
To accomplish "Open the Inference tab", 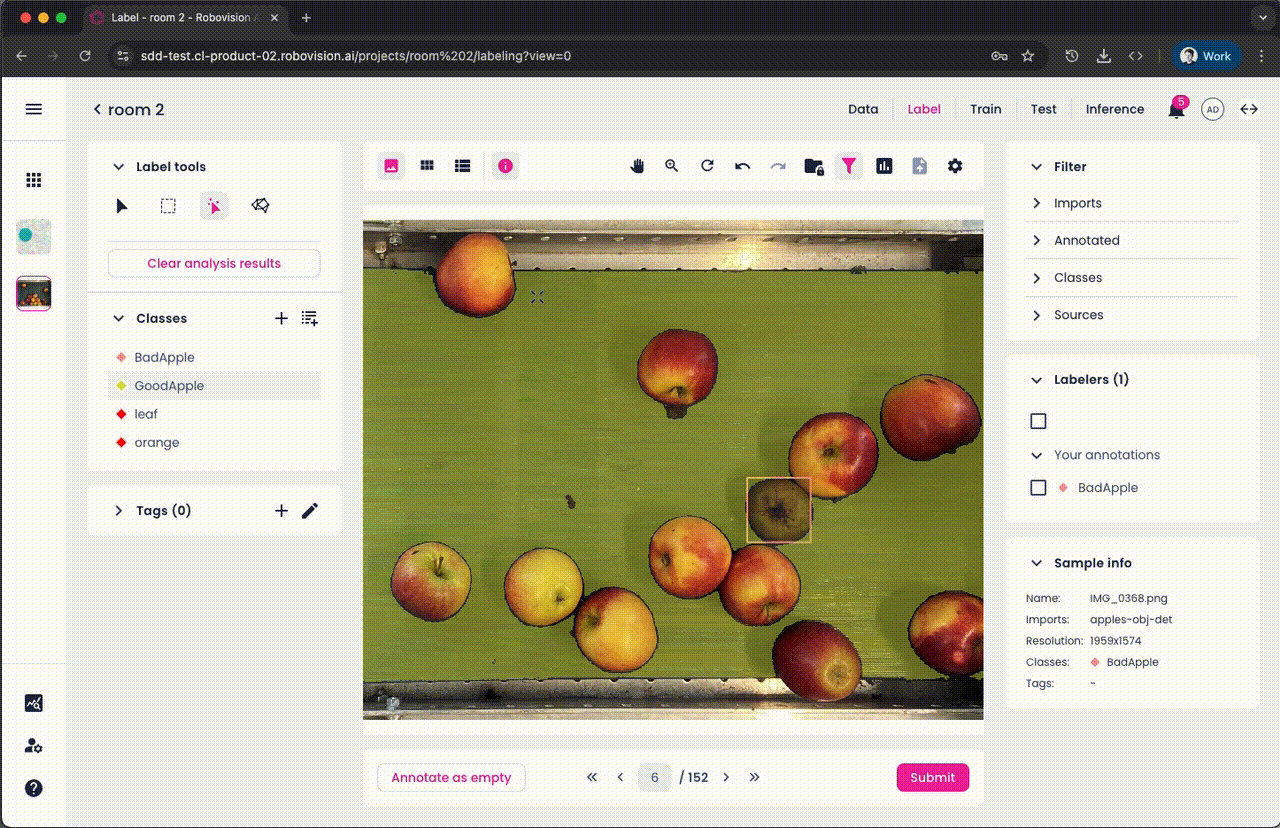I will coord(1114,109).
